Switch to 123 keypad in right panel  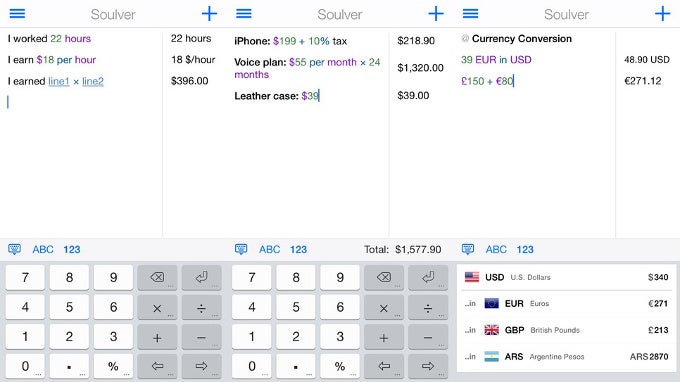coord(525,249)
